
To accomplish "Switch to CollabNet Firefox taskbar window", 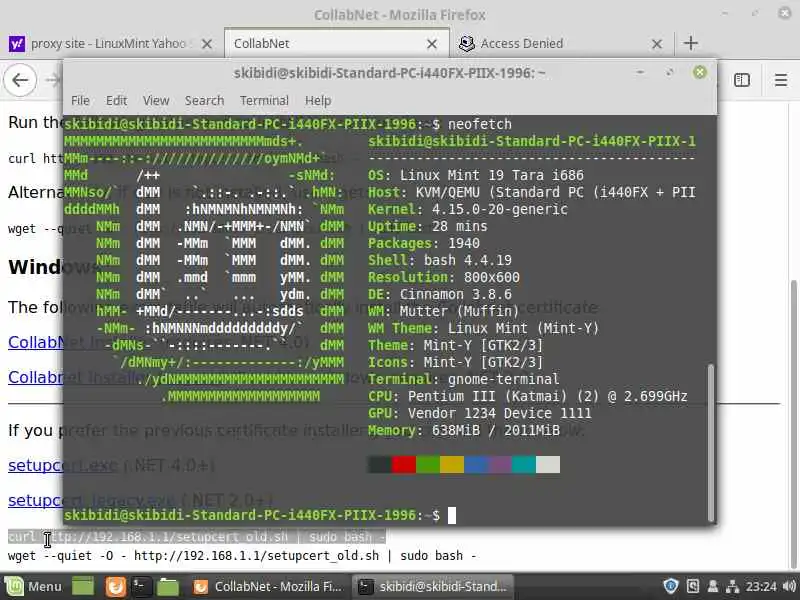I will coord(267,587).
